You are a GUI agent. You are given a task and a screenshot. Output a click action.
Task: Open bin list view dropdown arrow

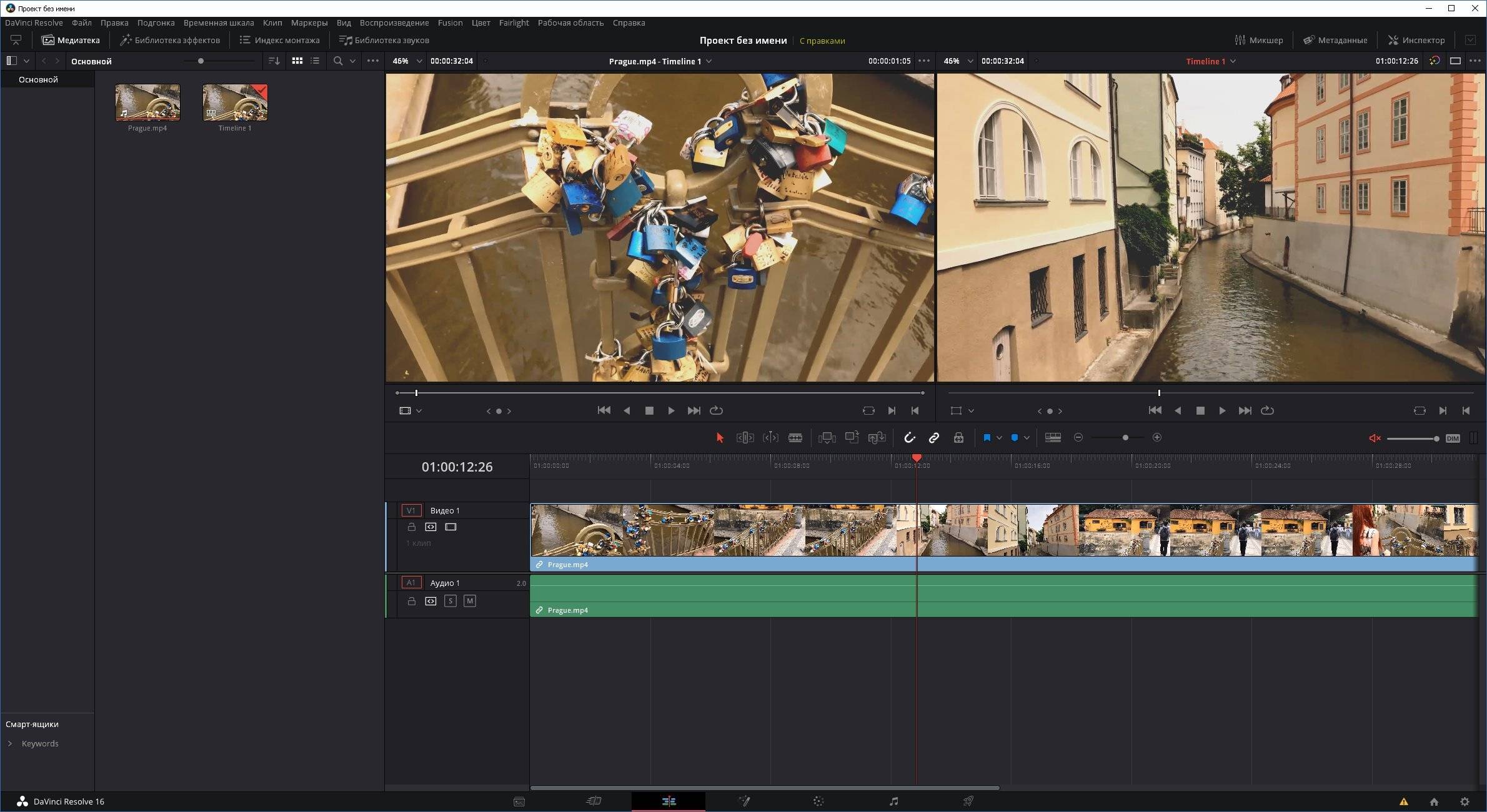pyautogui.click(x=26, y=61)
